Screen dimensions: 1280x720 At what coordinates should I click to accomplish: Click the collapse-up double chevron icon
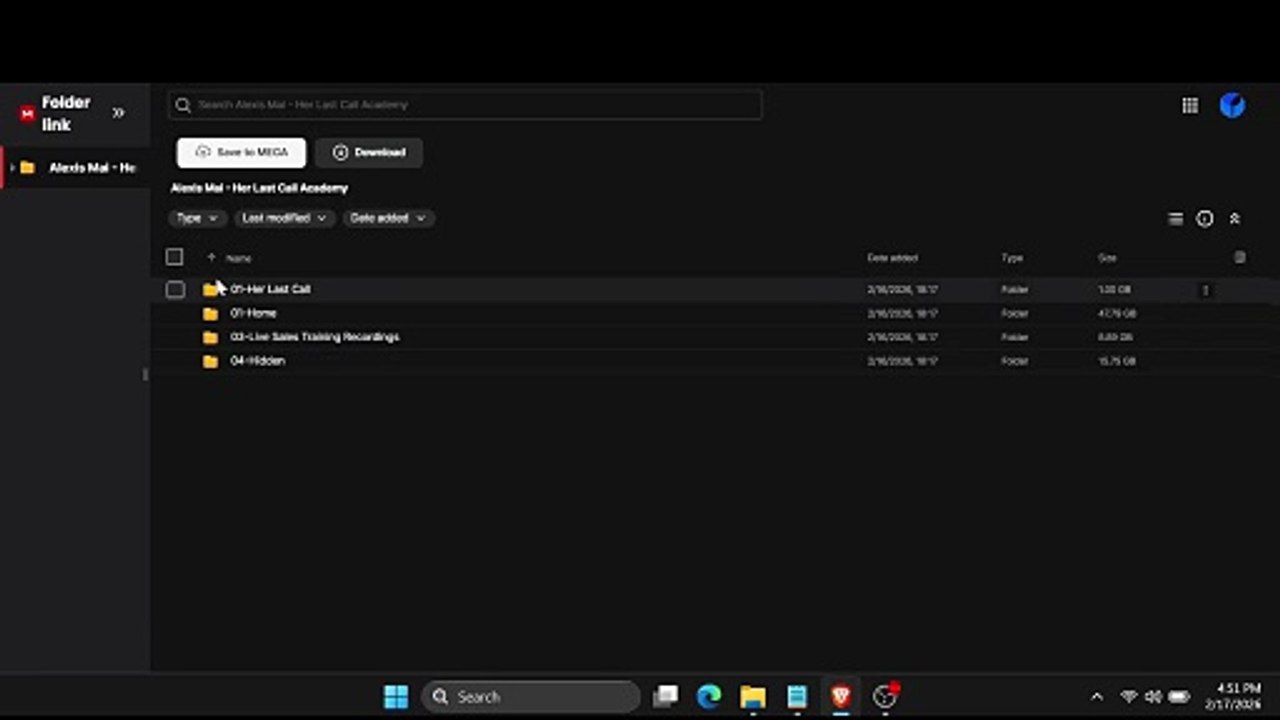(1235, 219)
